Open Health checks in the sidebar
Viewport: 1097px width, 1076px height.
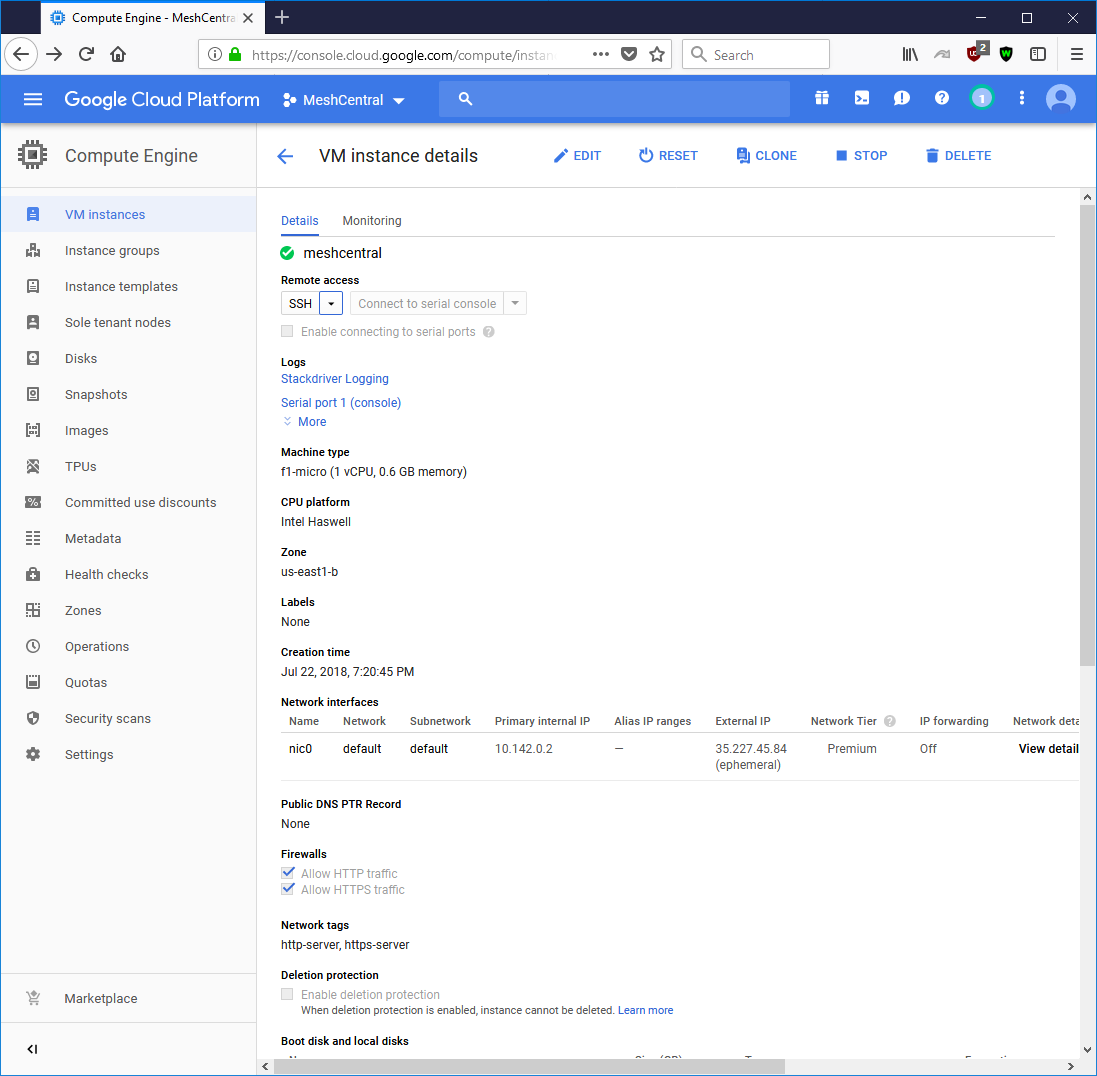point(129,574)
